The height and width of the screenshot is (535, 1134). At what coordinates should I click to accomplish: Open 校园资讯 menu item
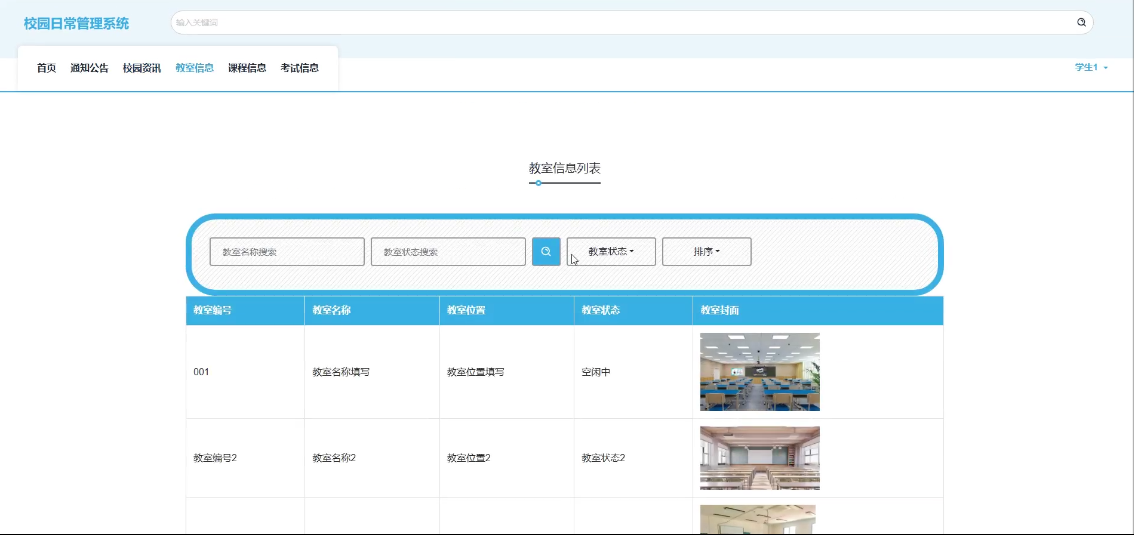pos(142,68)
